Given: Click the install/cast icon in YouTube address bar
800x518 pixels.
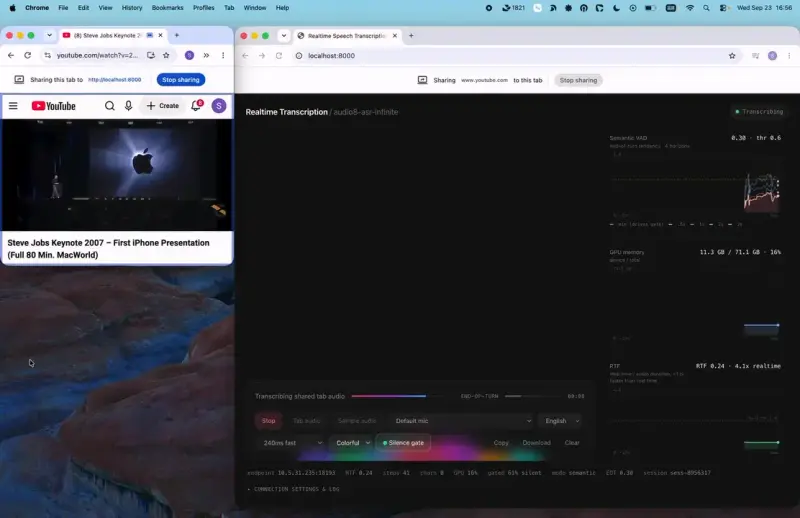Looking at the screenshot, I should [x=151, y=55].
